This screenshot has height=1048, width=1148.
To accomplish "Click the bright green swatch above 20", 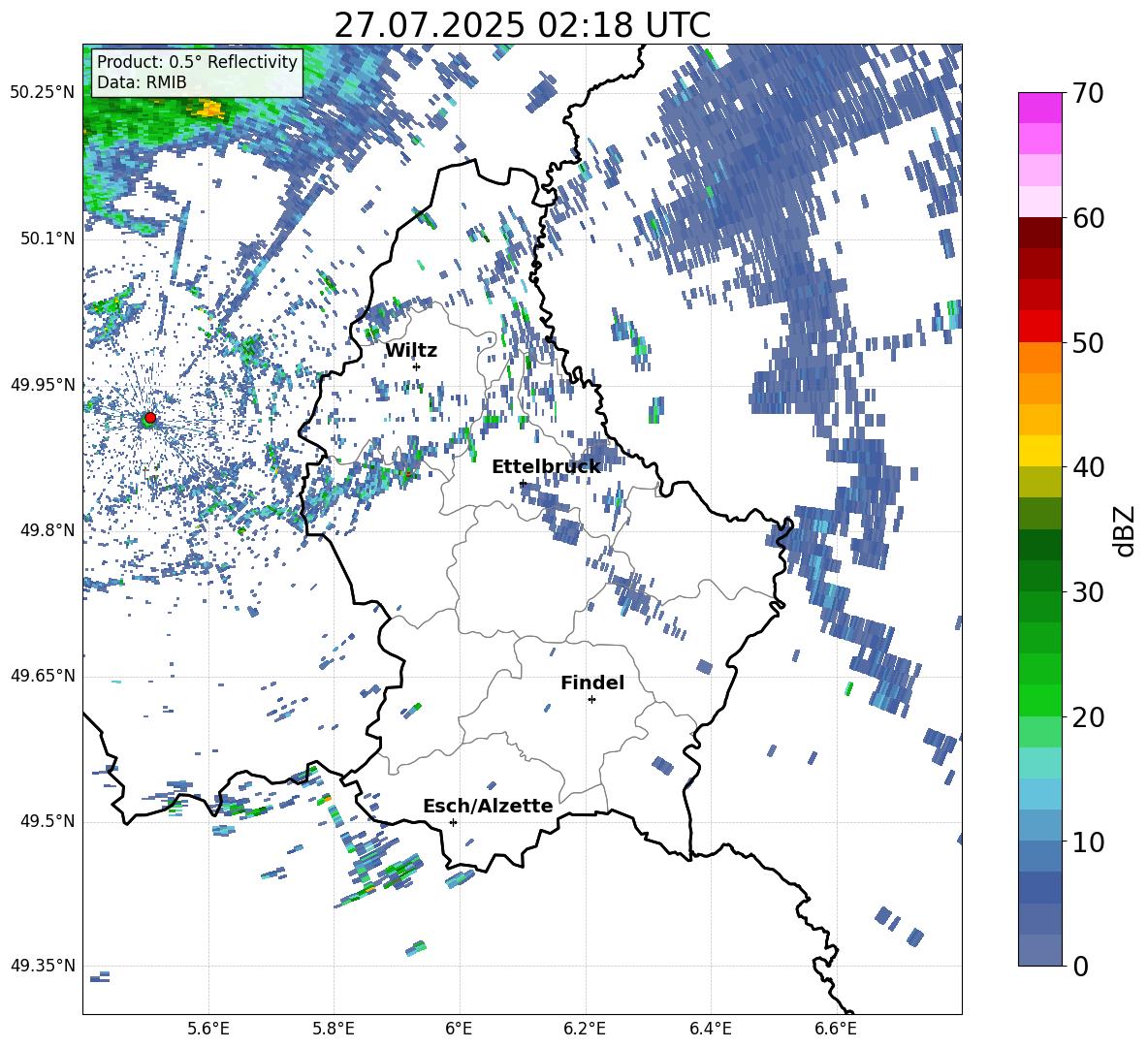I will tap(1039, 700).
